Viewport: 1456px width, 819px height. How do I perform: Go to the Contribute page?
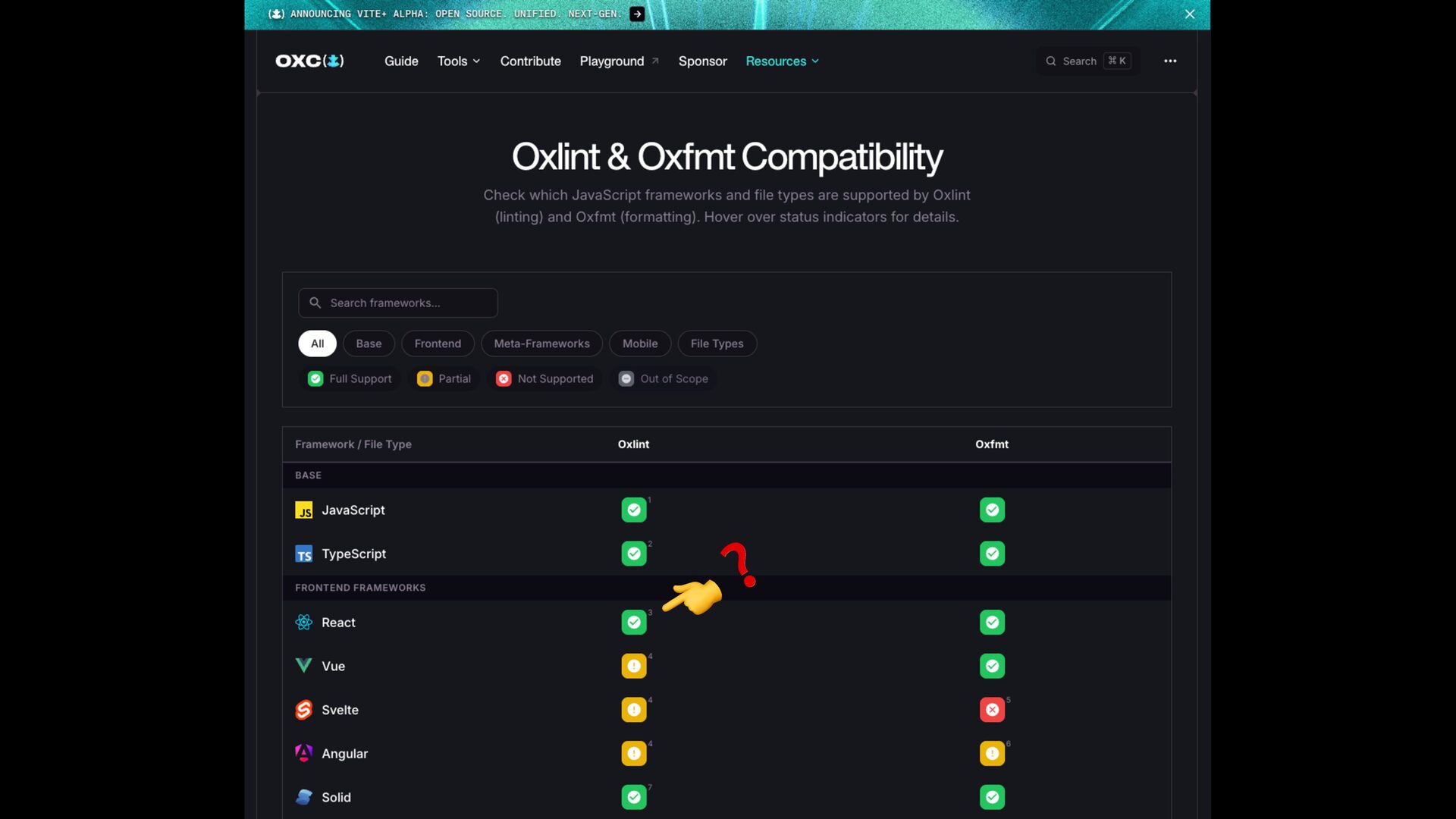pos(530,61)
